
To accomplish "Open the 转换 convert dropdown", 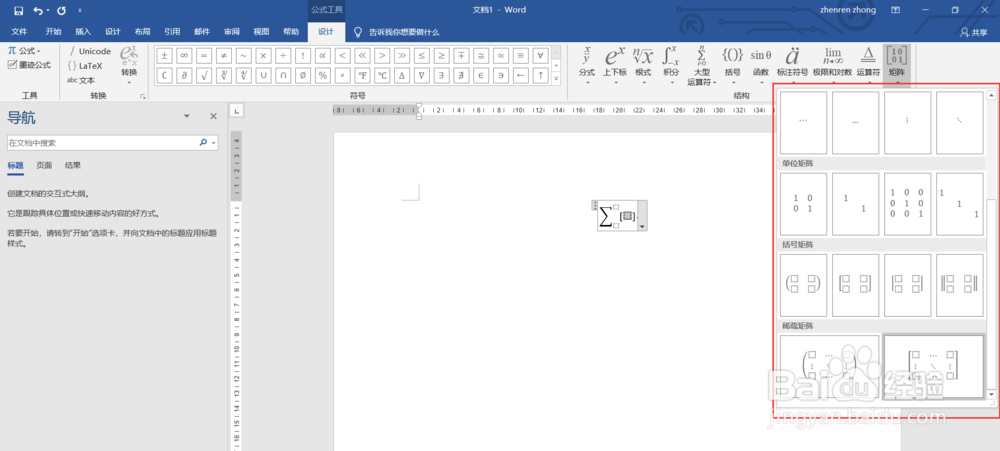I will click(x=129, y=64).
